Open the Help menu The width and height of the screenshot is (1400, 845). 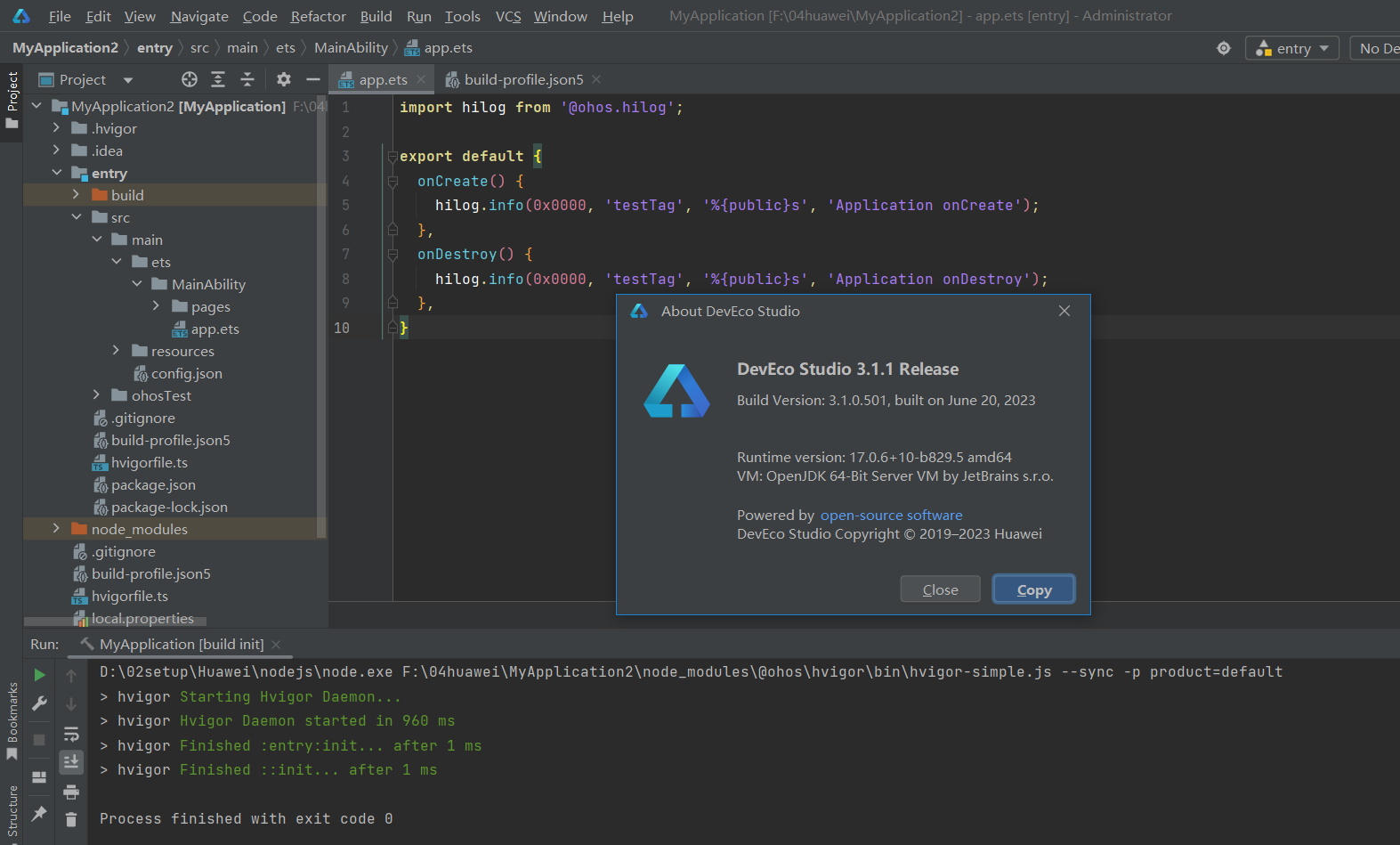point(618,16)
